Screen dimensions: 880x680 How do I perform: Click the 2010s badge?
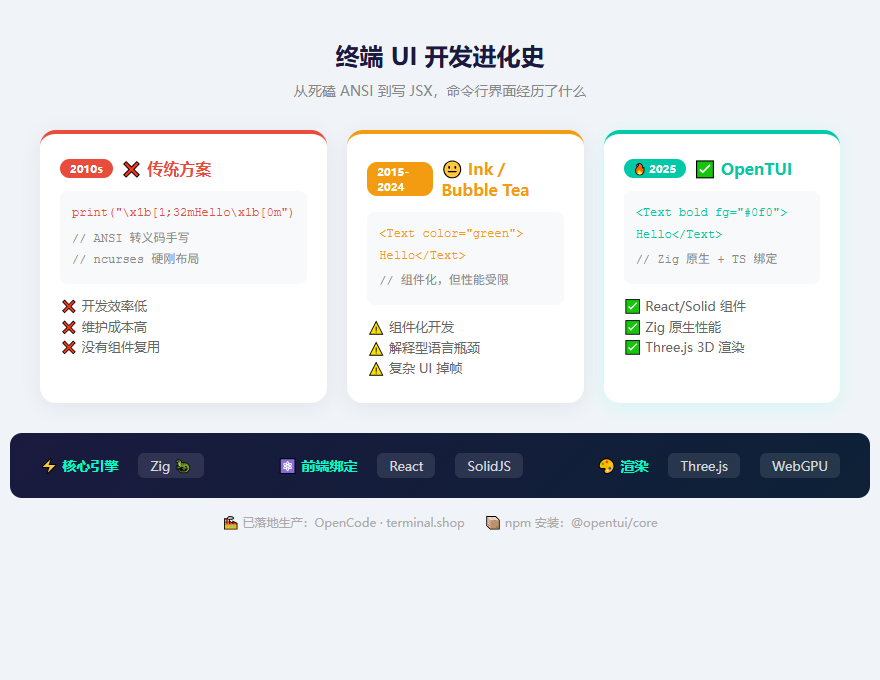pos(86,169)
